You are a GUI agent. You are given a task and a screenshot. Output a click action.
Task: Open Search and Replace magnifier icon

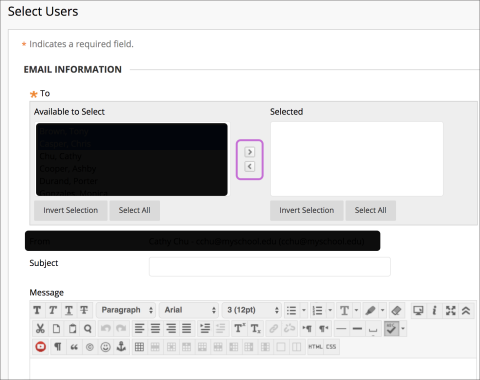(x=88, y=329)
